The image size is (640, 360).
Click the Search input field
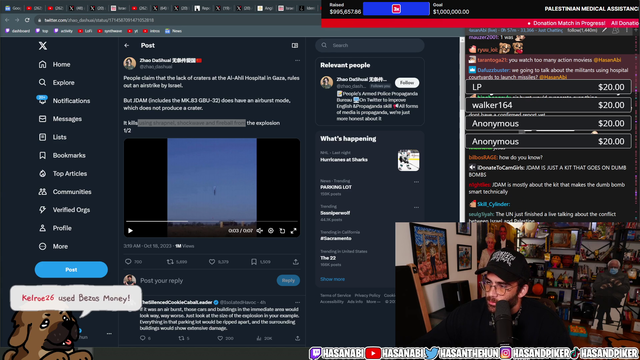[370, 46]
